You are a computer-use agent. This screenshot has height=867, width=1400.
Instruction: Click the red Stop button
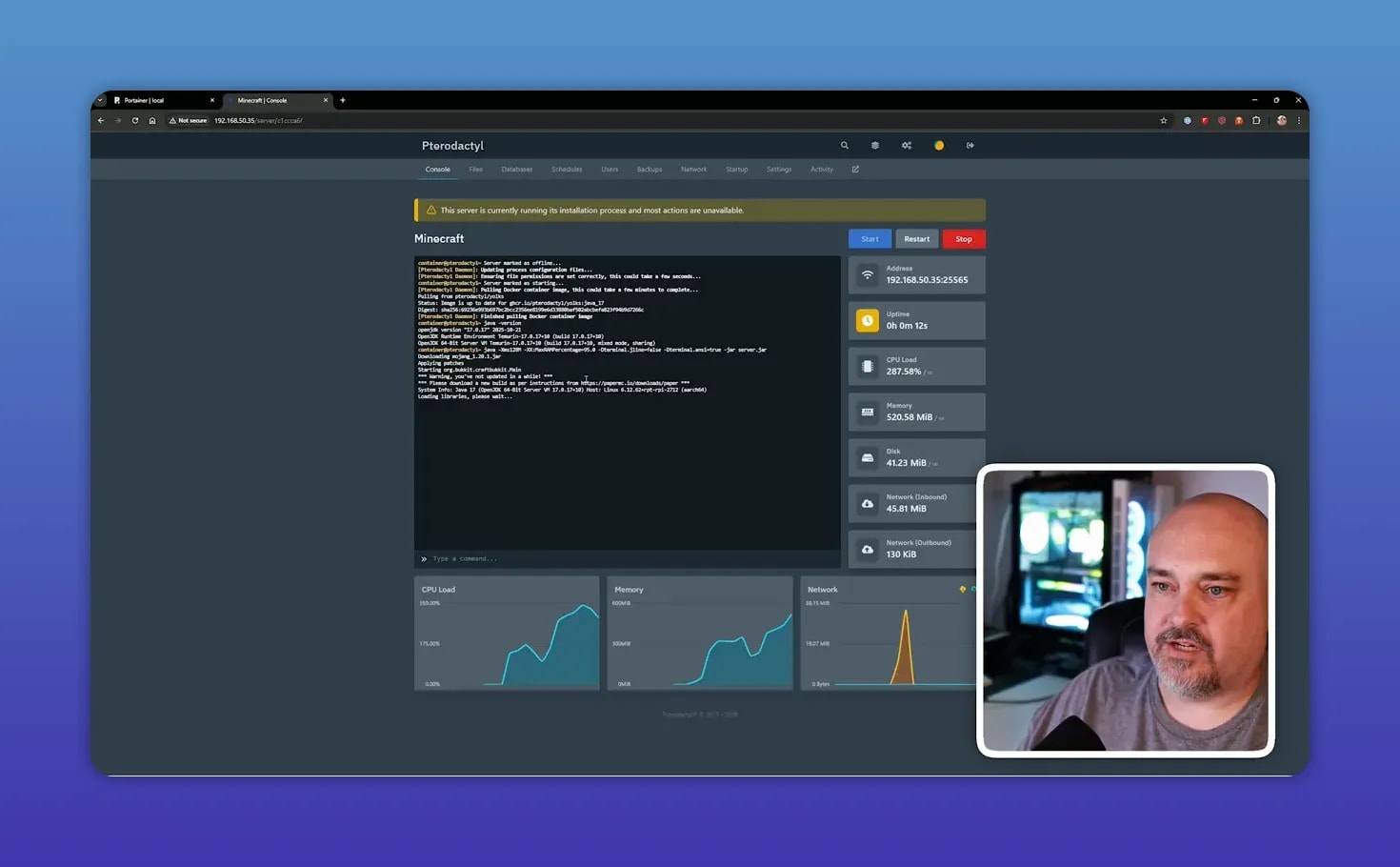coord(964,239)
